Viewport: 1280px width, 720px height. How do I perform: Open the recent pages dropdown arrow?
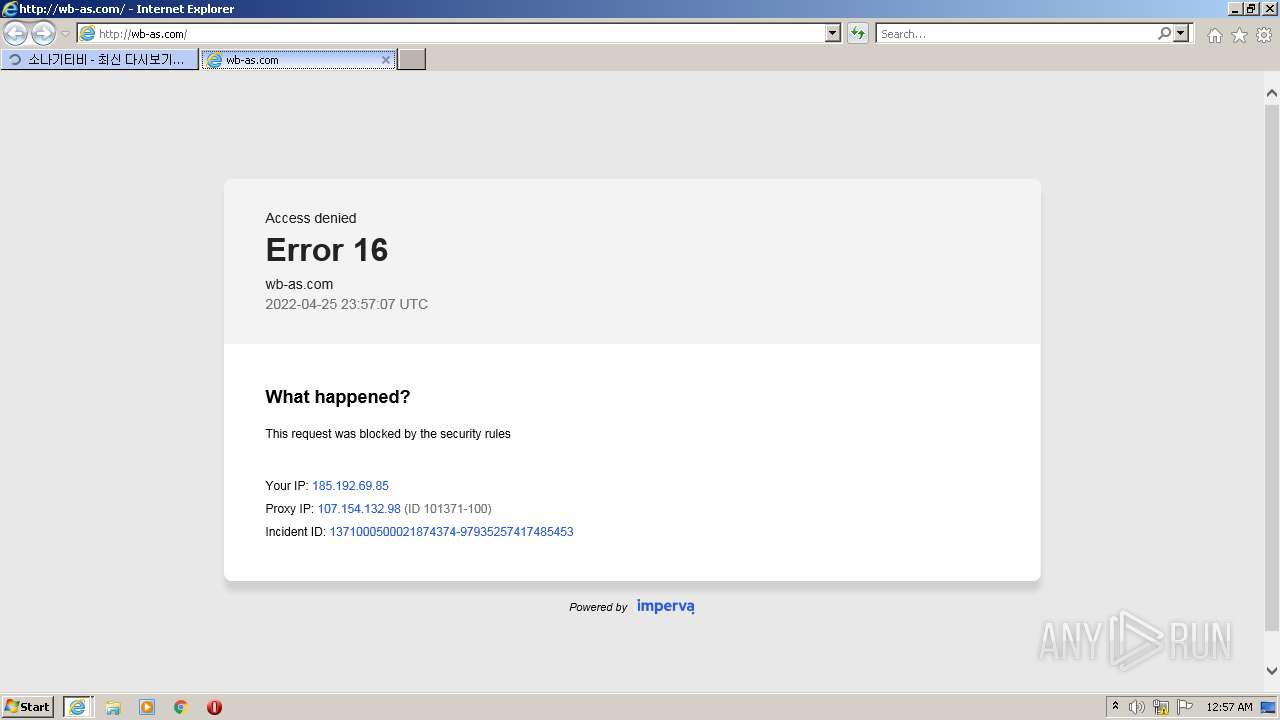pos(65,34)
